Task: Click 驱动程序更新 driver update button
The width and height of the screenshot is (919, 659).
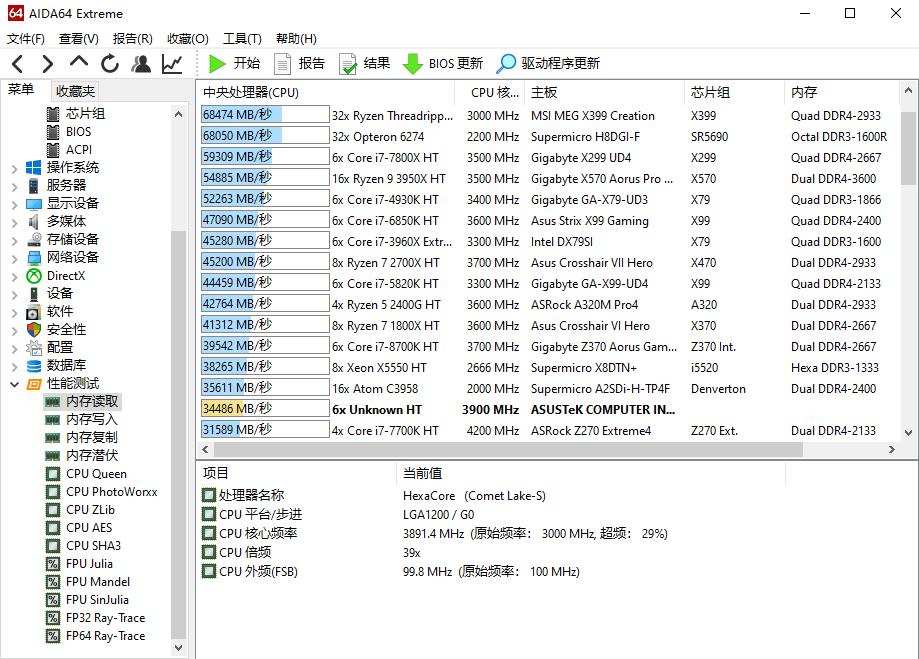Action: (548, 63)
